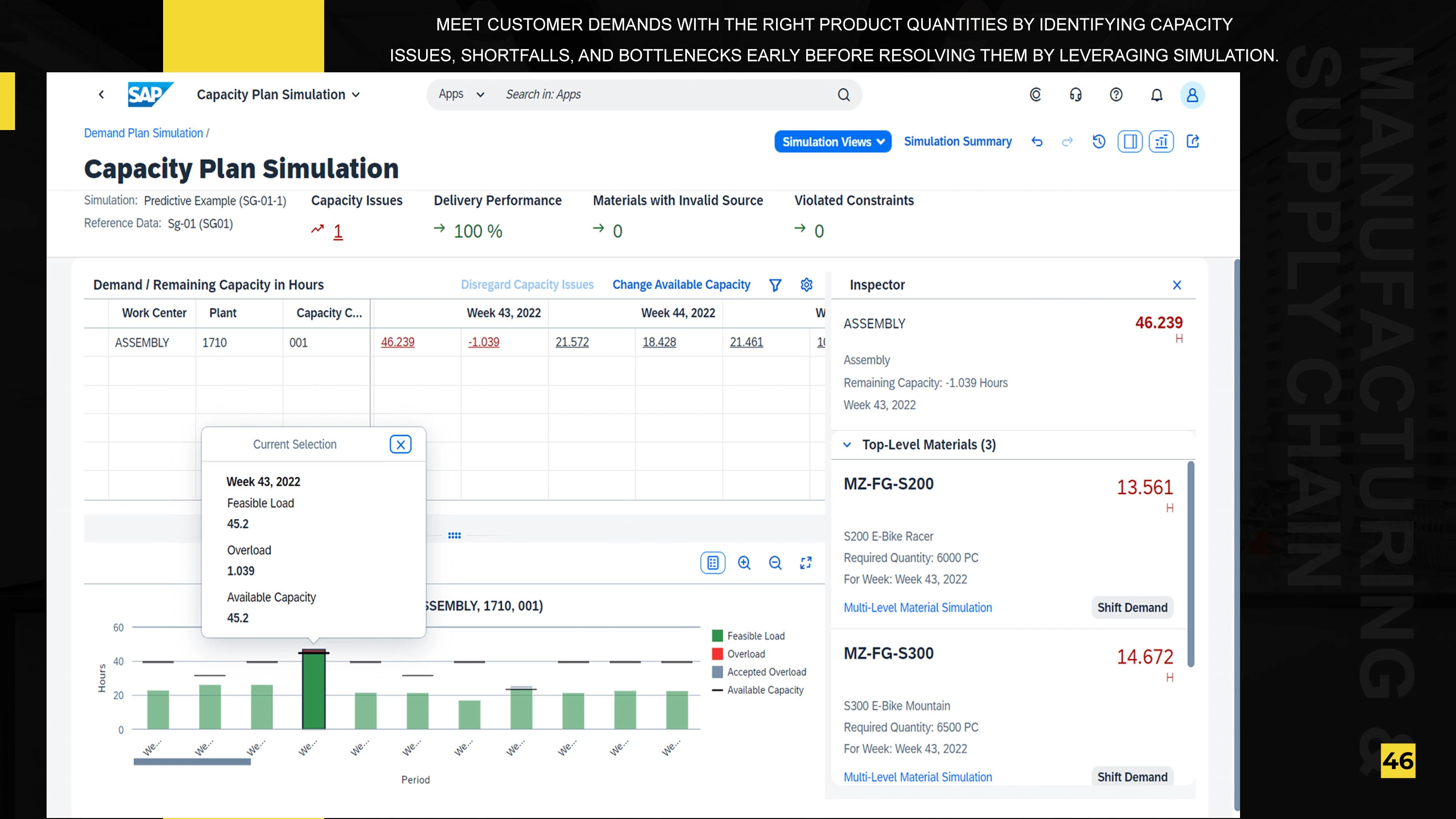The height and width of the screenshot is (819, 1456).
Task: Click Shift Demand for MZ-FG-S200
Action: [1132, 607]
